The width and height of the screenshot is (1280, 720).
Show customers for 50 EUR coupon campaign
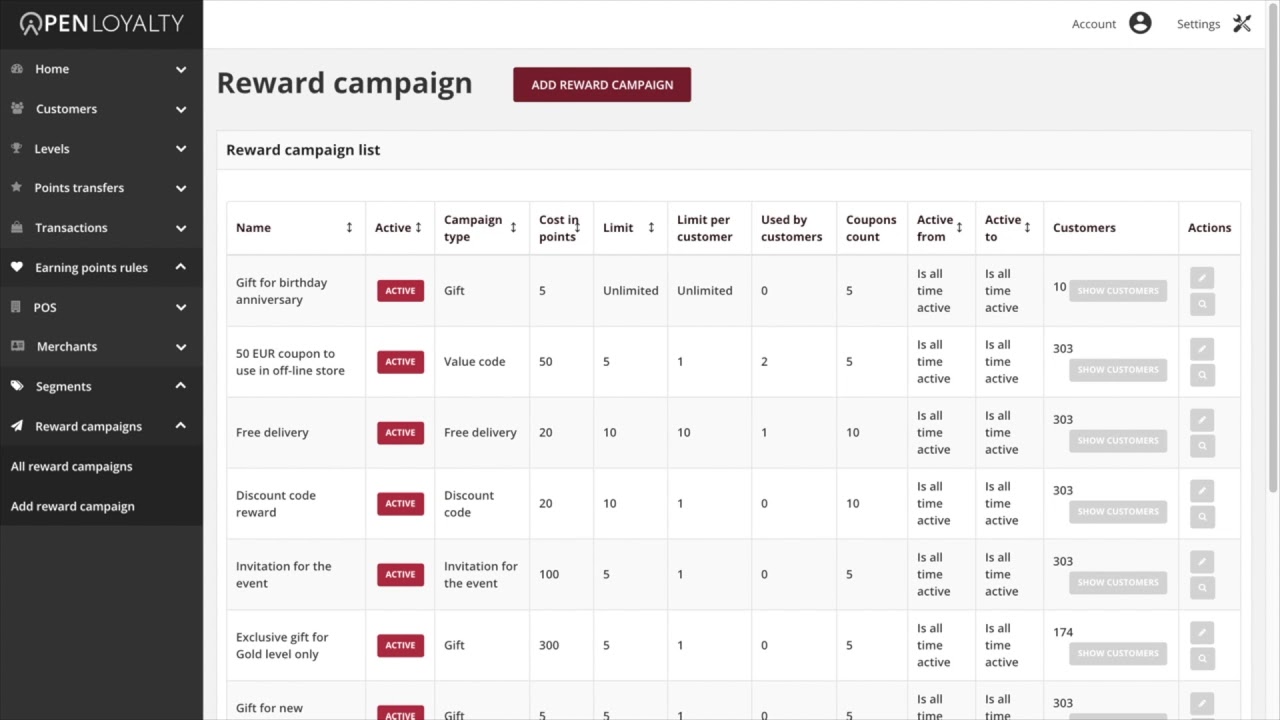coord(1117,370)
